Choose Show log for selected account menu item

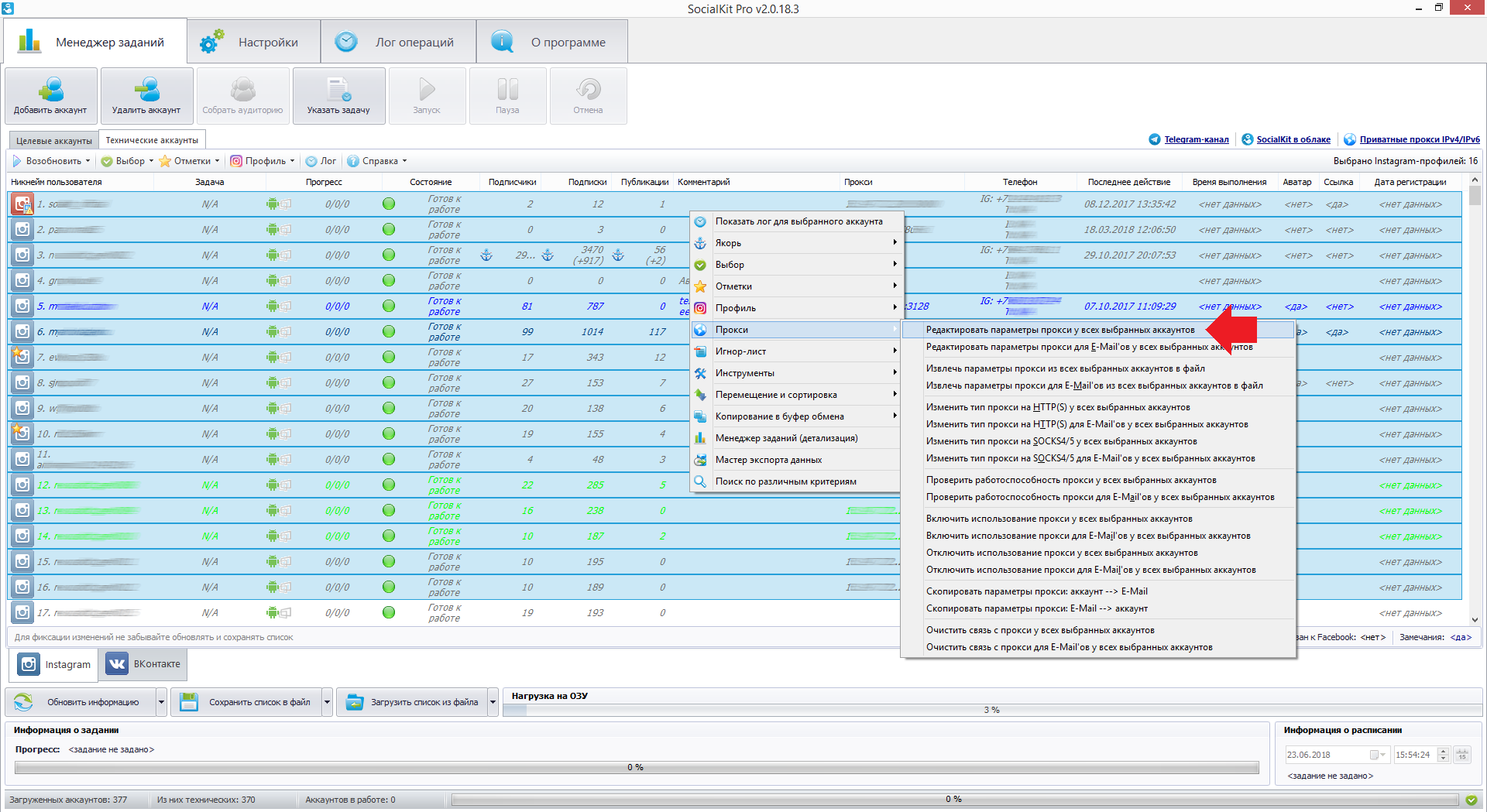[x=796, y=221]
